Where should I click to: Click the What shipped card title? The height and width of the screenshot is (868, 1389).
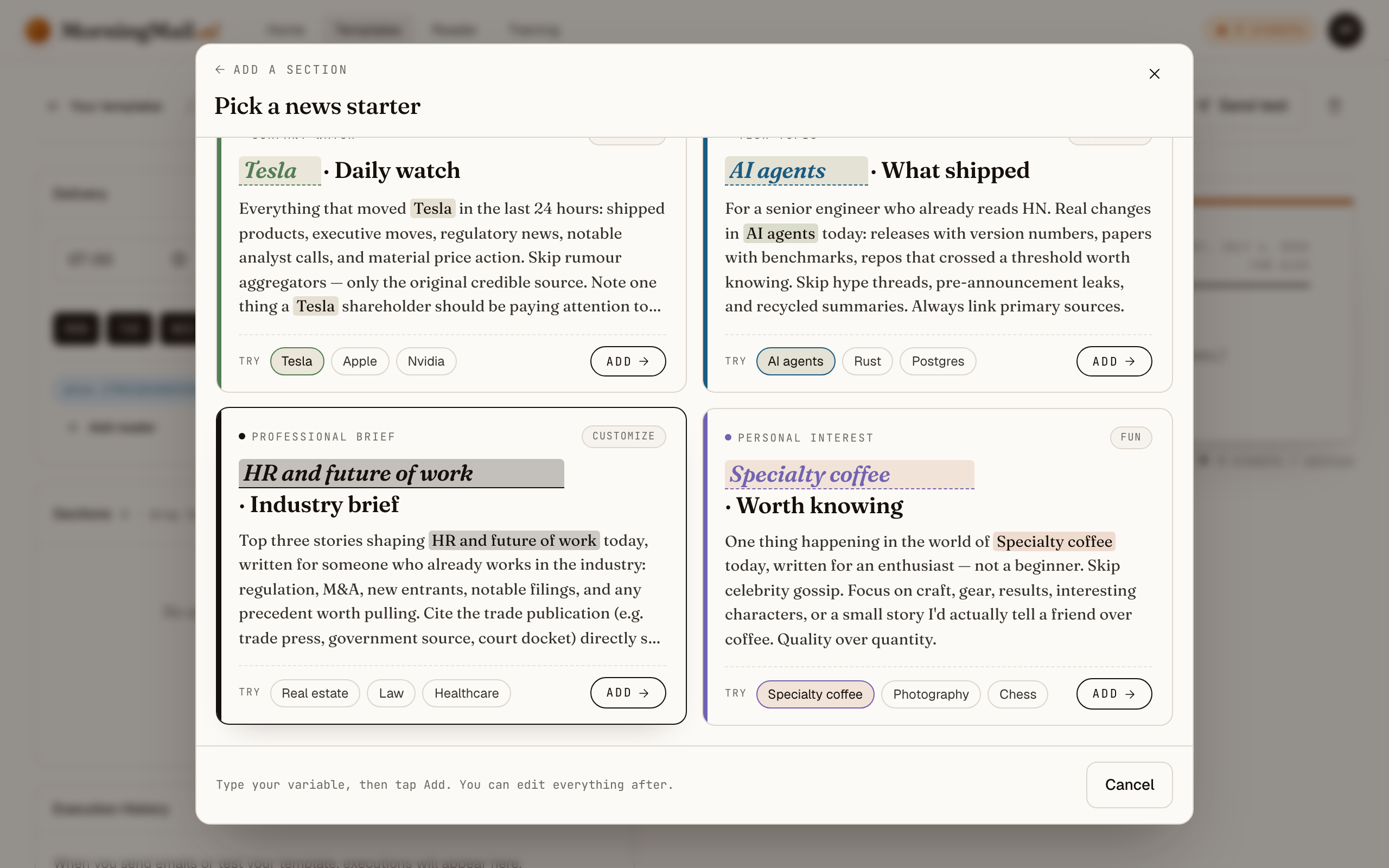point(955,170)
